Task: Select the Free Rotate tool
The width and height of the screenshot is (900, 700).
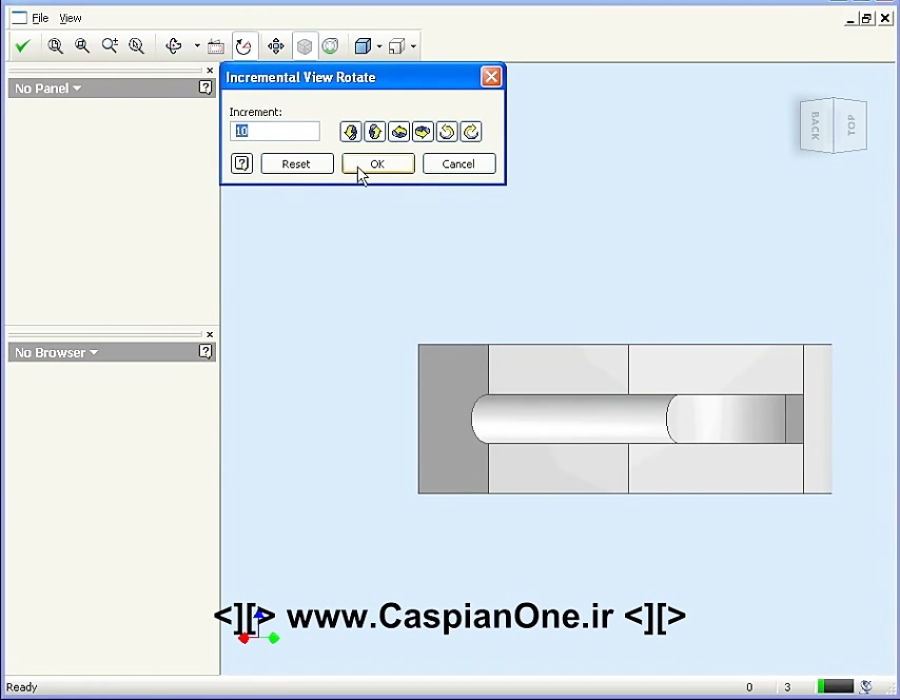Action: (x=175, y=45)
